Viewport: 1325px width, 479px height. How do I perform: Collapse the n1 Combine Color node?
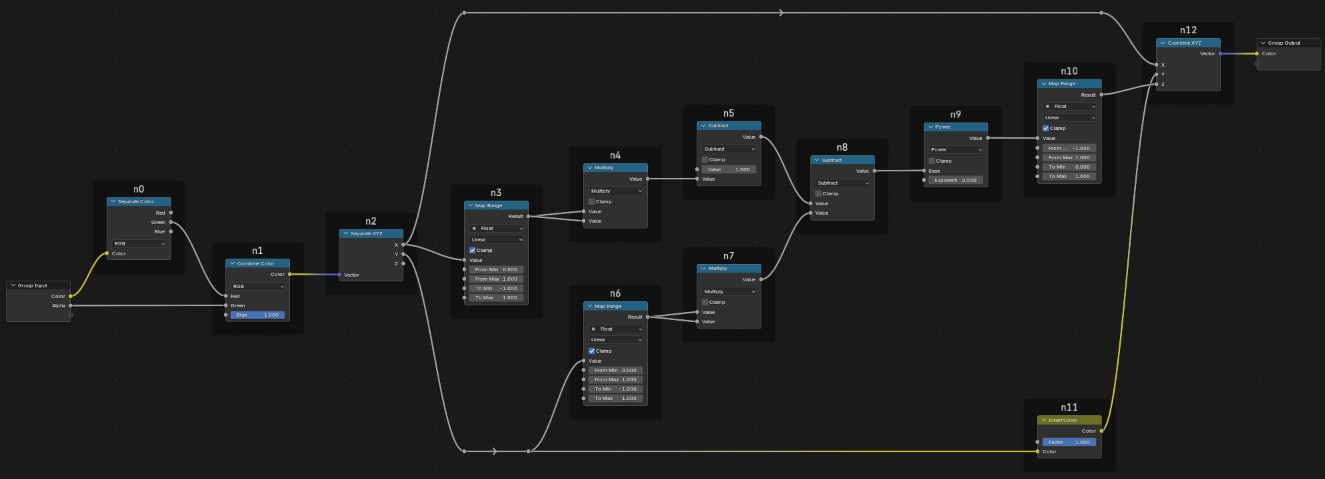point(232,263)
